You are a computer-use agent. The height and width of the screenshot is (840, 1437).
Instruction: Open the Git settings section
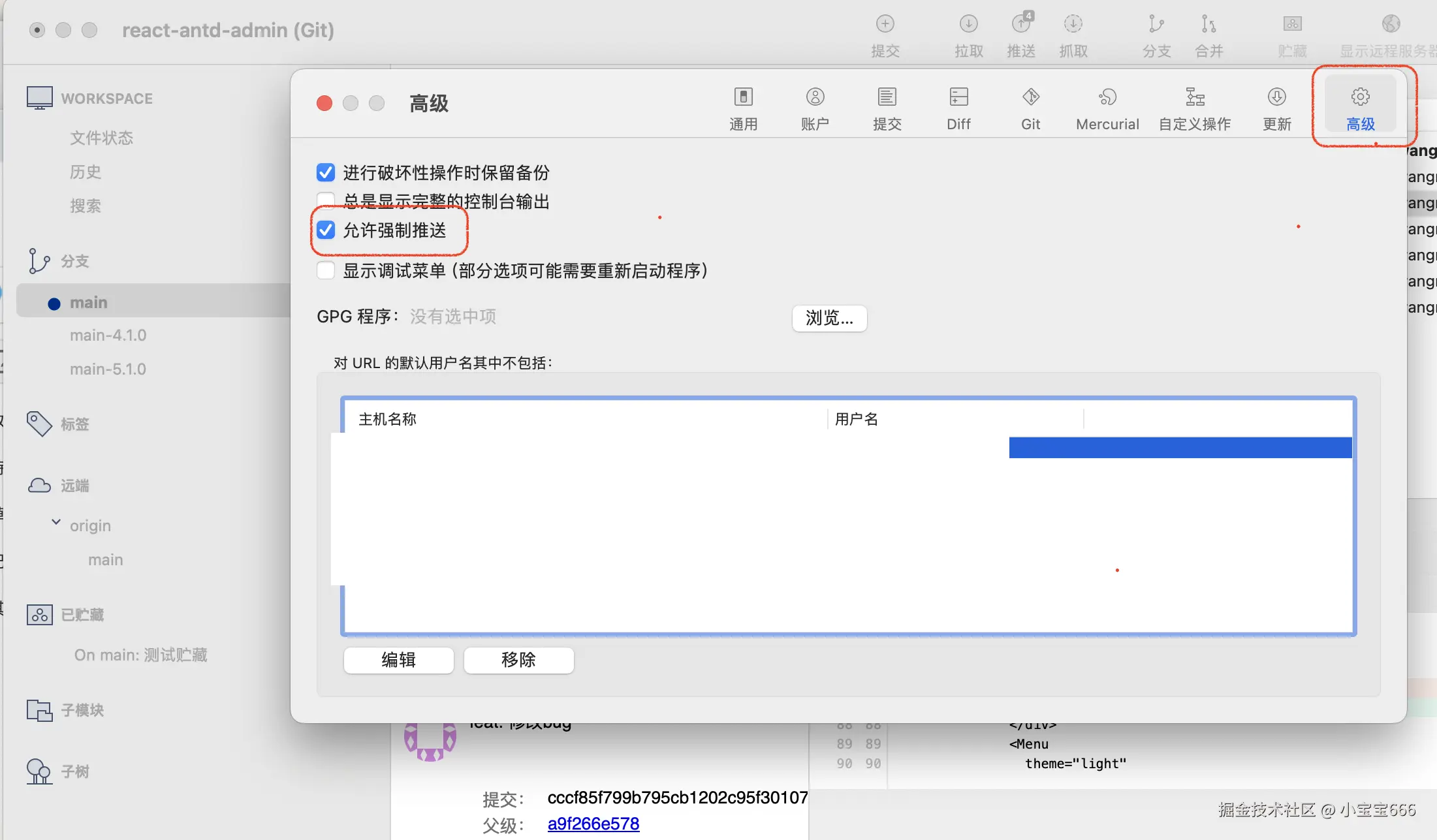(x=1030, y=108)
